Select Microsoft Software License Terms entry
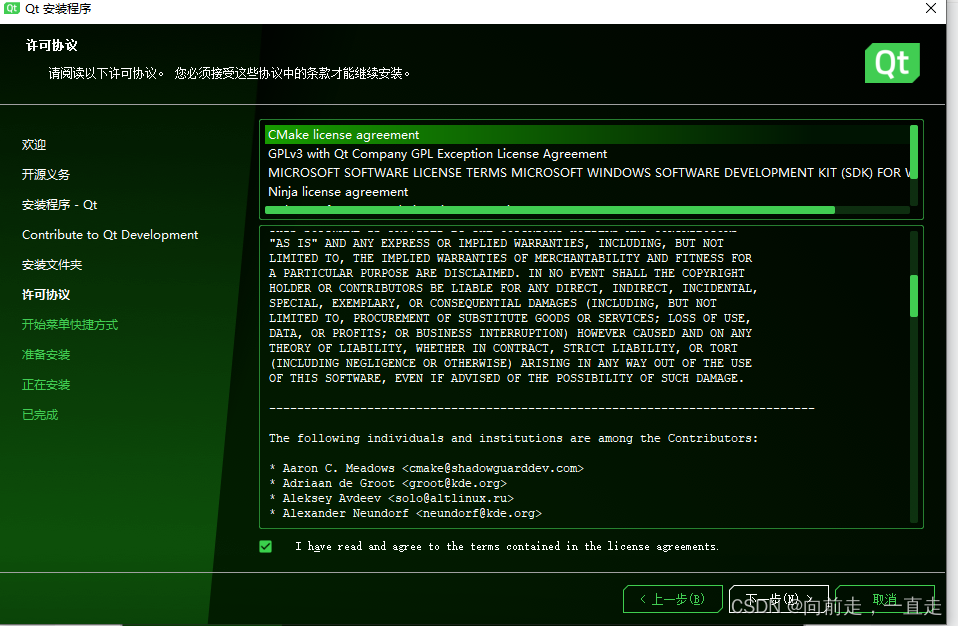The image size is (958, 626). 589,173
